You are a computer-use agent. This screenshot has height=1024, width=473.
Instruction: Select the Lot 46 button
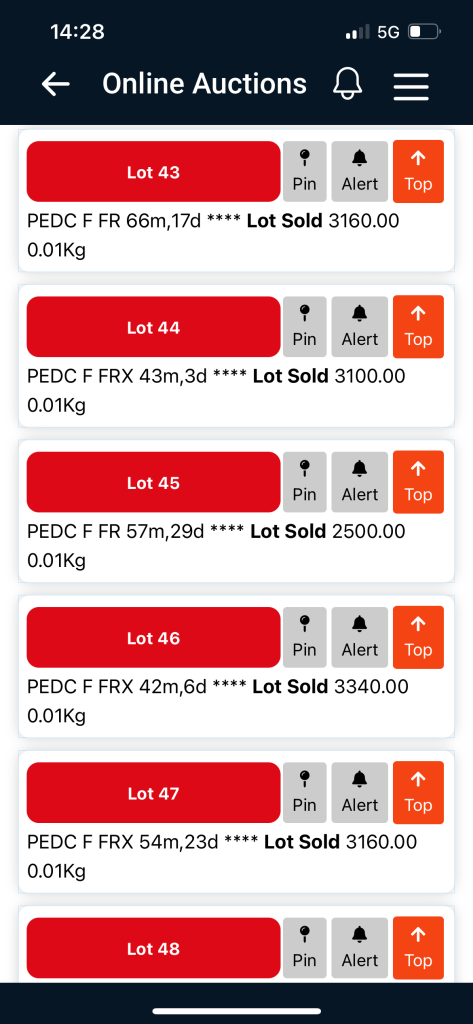click(154, 637)
